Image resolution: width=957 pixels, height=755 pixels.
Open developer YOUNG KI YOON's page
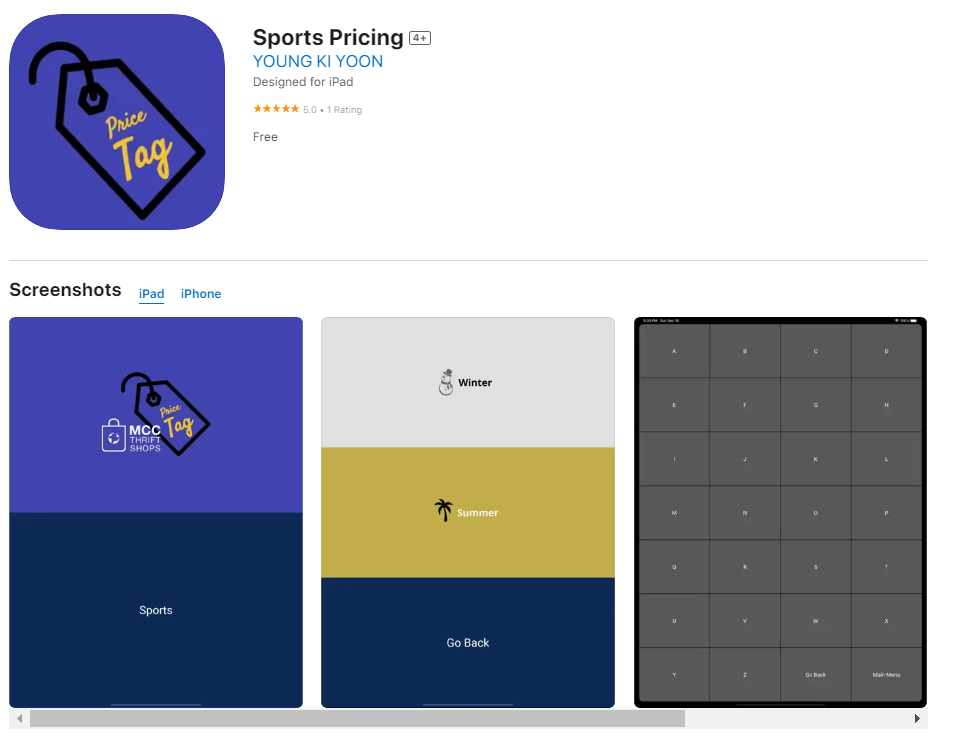(318, 61)
